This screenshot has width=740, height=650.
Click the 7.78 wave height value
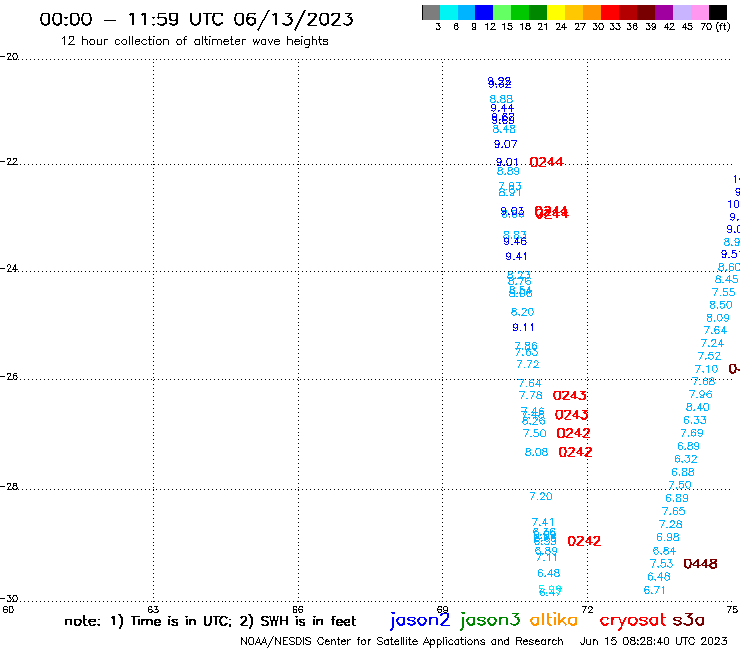pos(531,395)
